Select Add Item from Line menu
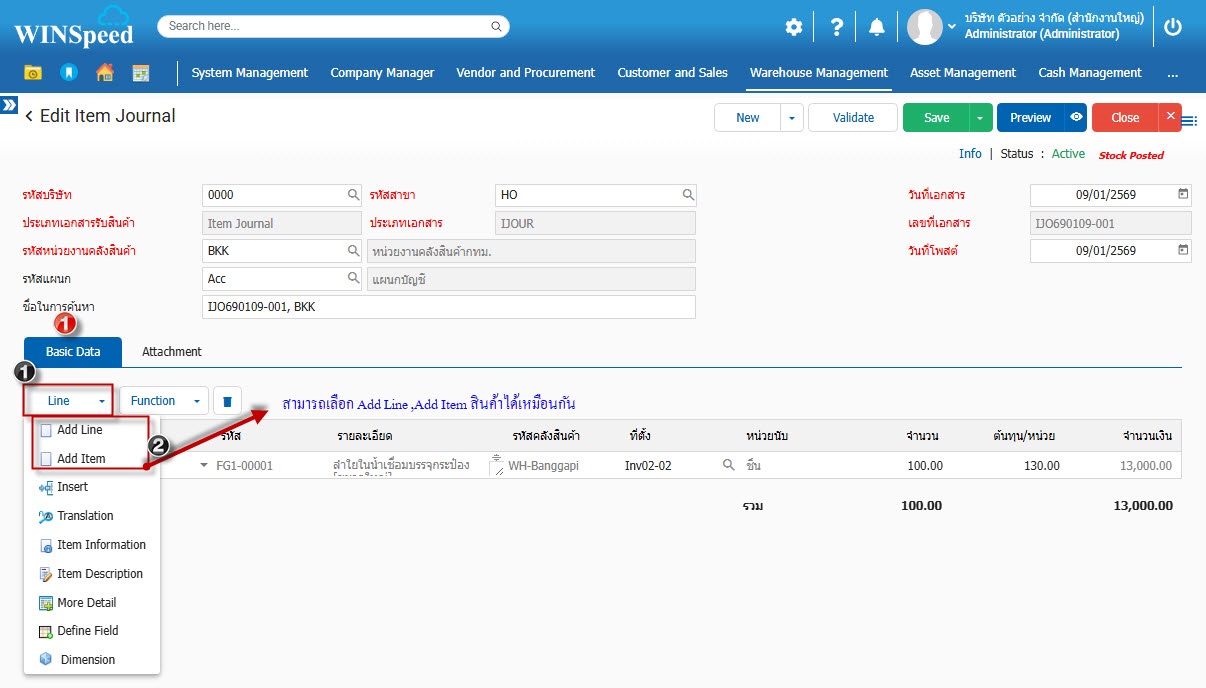Image resolution: width=1206 pixels, height=688 pixels. [81, 459]
